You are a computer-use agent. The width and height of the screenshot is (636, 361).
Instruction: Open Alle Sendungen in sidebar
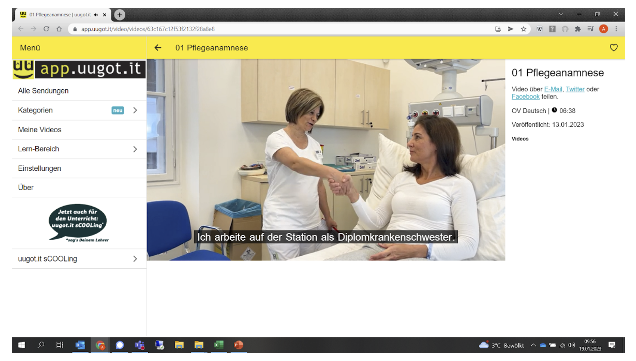79,91
